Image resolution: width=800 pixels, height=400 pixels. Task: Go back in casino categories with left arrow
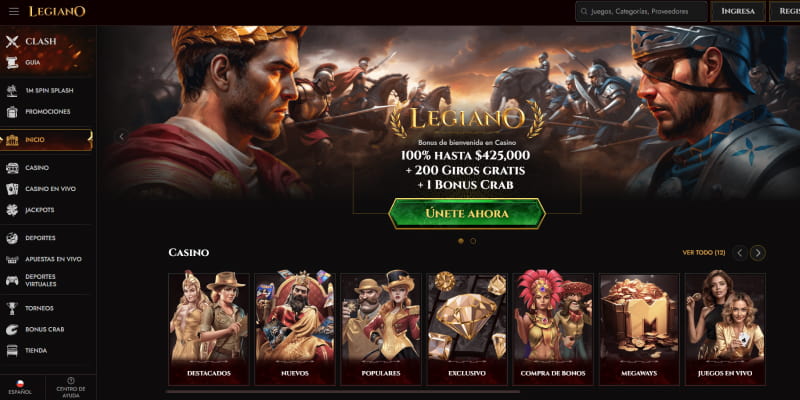coord(740,253)
